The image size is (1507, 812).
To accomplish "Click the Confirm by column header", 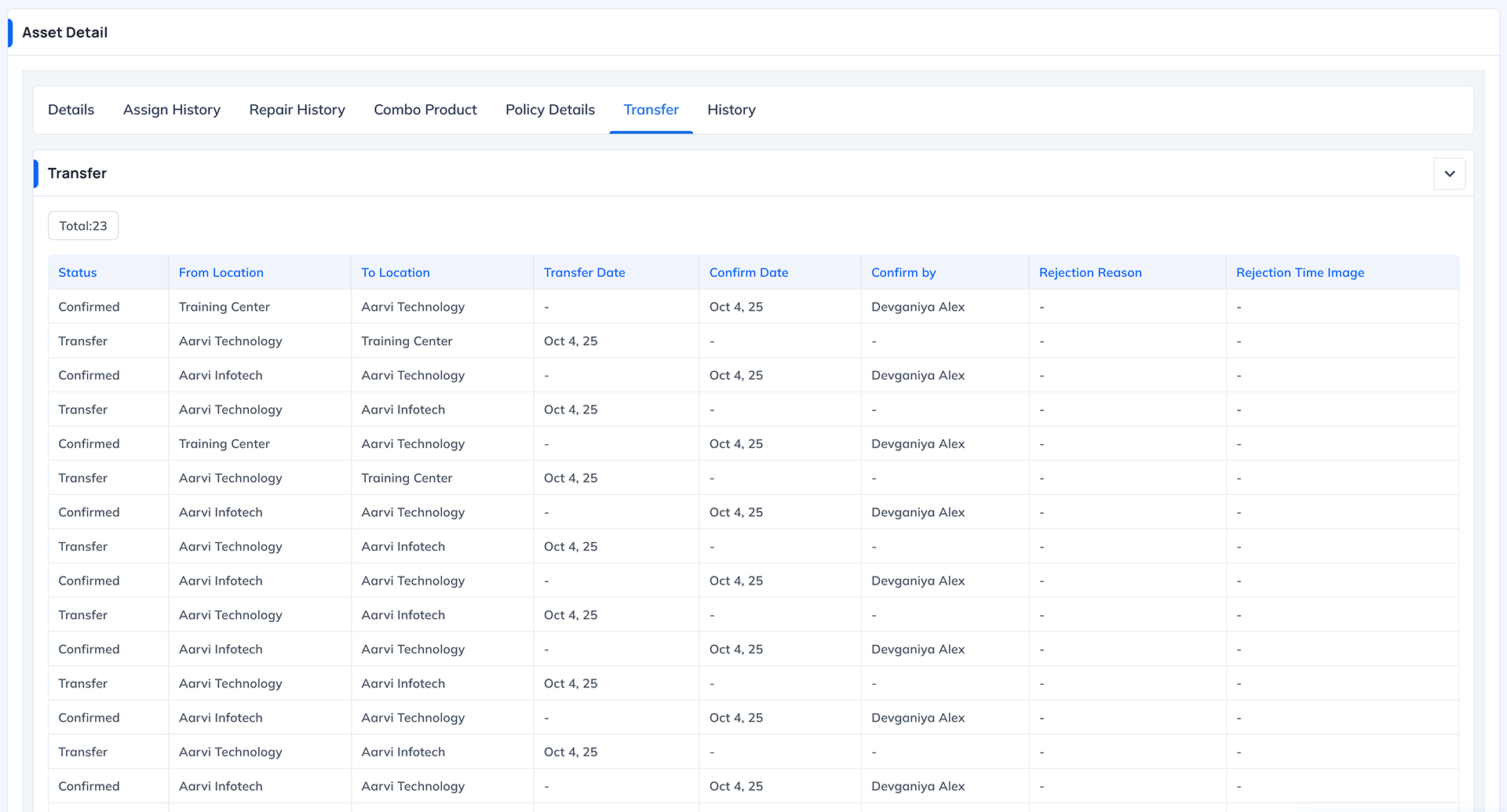I will (903, 272).
